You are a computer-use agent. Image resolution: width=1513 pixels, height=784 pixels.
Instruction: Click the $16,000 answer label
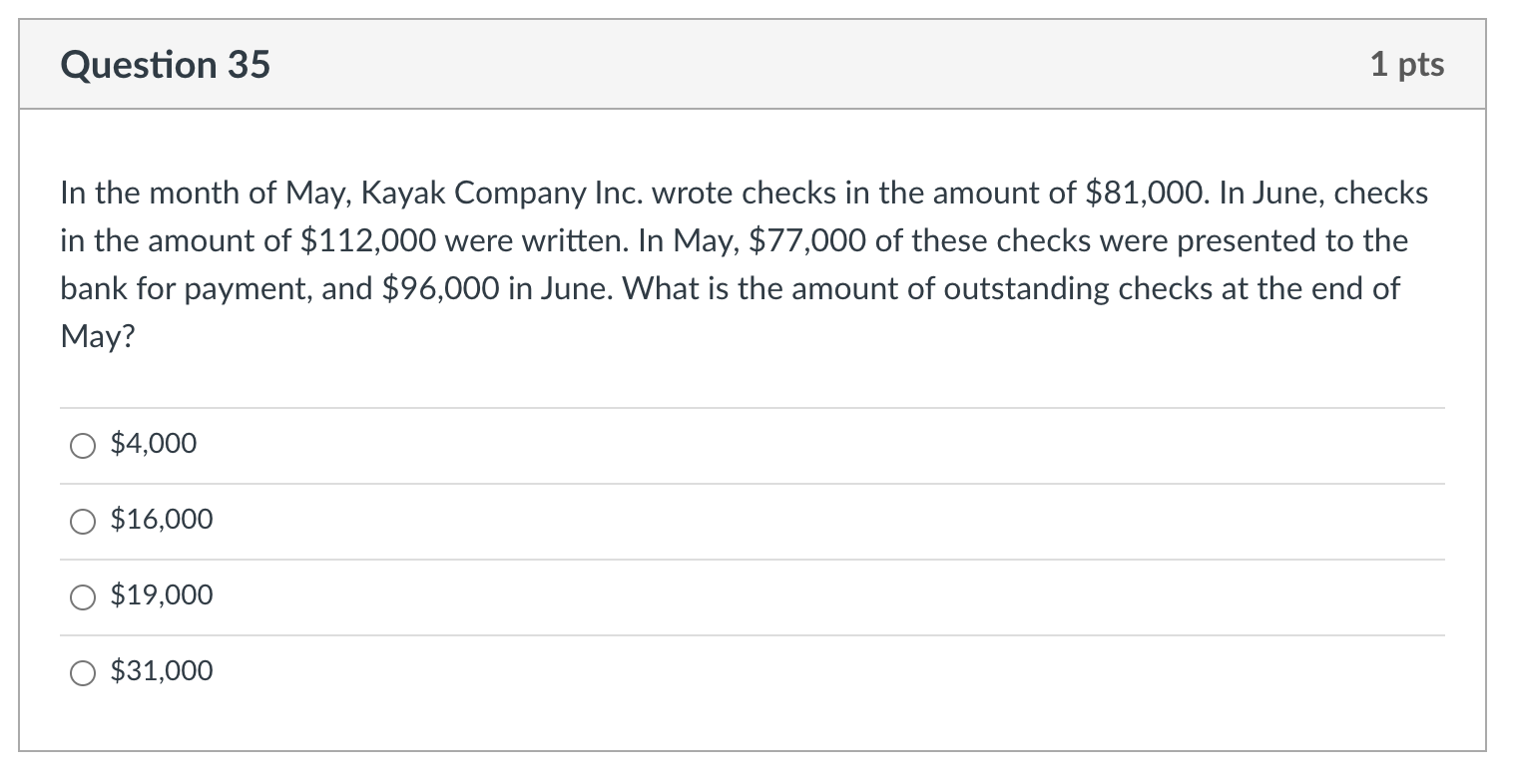163,519
